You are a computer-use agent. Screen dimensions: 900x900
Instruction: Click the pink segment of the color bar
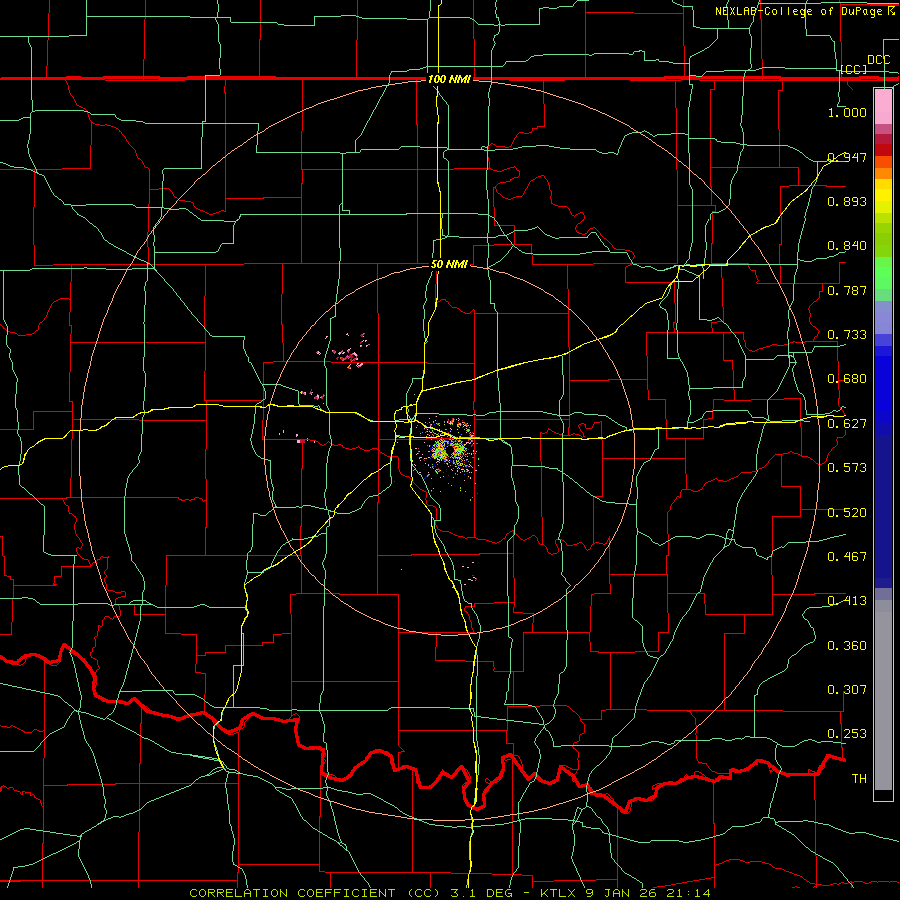(883, 106)
